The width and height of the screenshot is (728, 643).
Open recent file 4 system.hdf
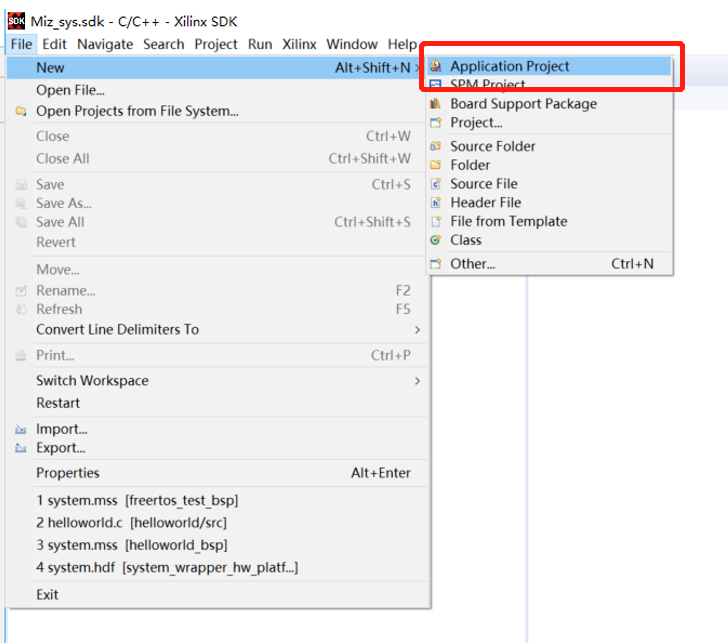217,567
